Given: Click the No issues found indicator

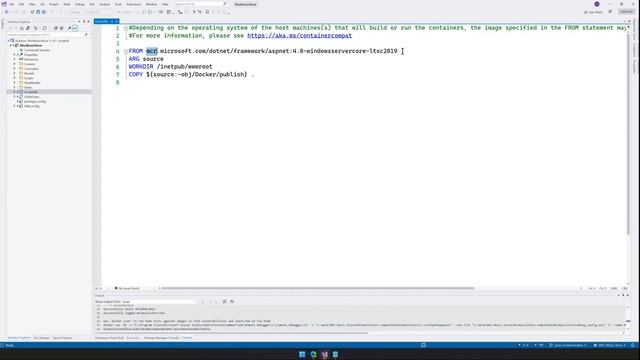Looking at the screenshot, I should [x=127, y=288].
